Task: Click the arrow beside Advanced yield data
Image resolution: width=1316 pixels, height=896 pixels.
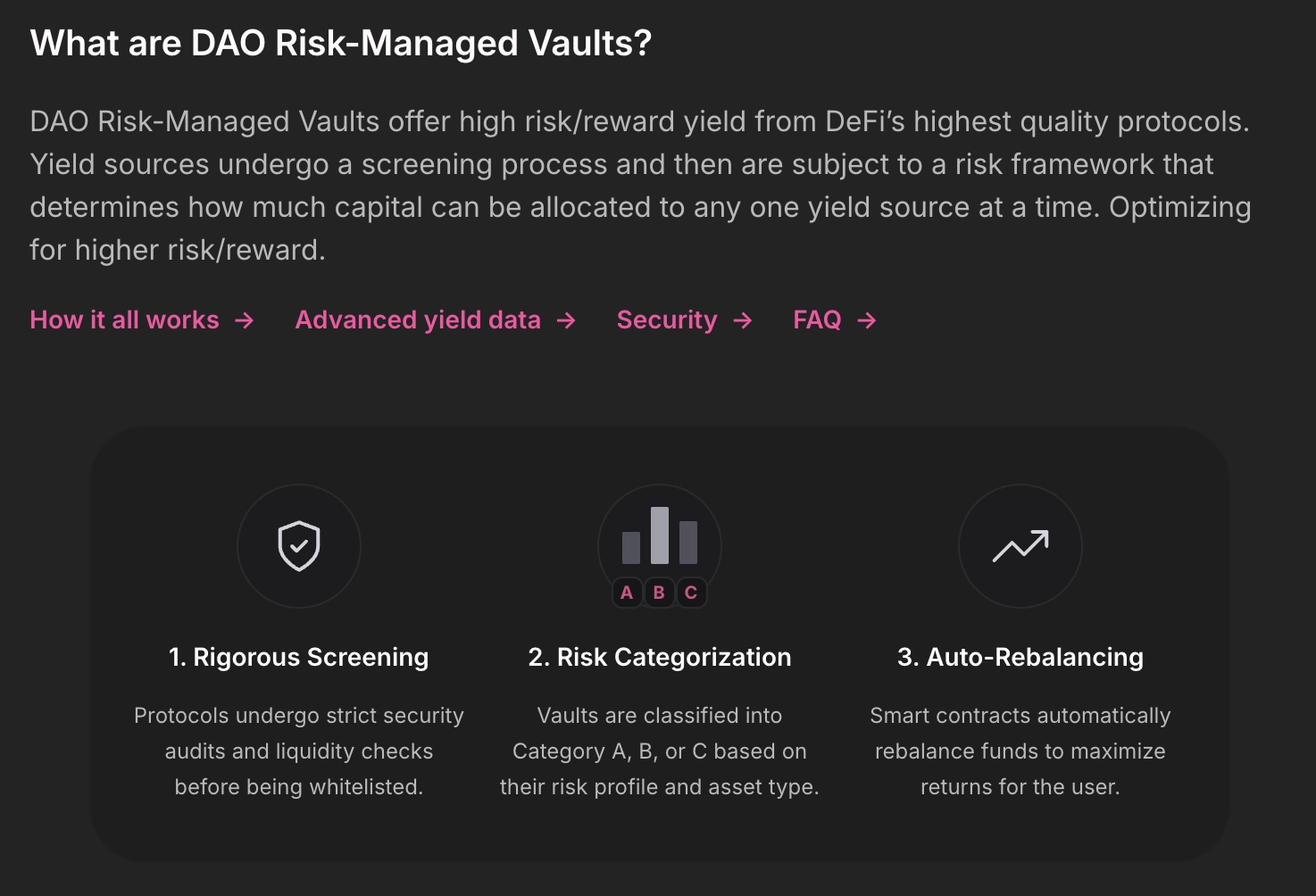Action: pyautogui.click(x=566, y=320)
